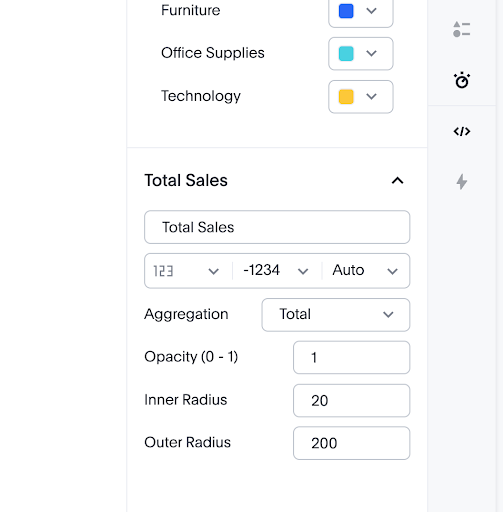Open the Technology color dropdown

[361, 97]
